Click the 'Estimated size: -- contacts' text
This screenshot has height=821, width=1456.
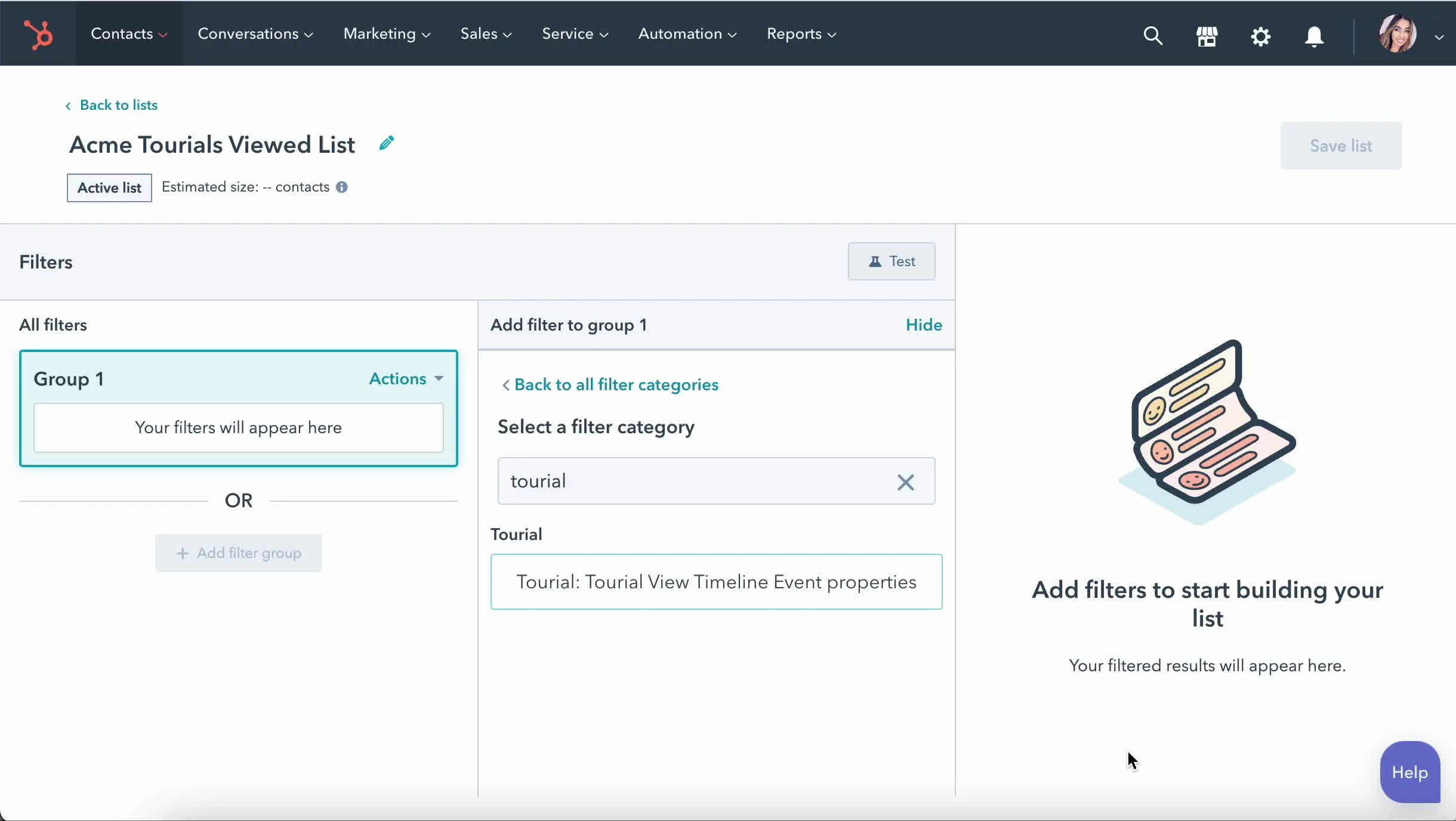click(245, 187)
